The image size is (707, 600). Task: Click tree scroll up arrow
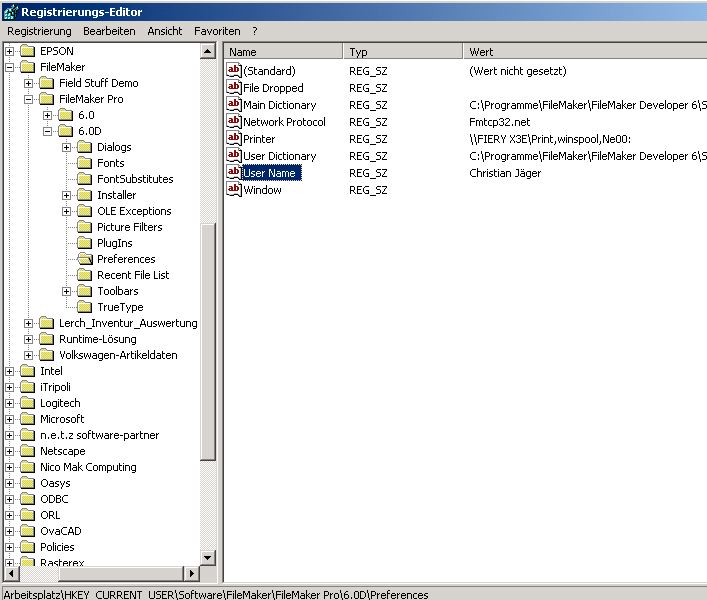tap(207, 51)
